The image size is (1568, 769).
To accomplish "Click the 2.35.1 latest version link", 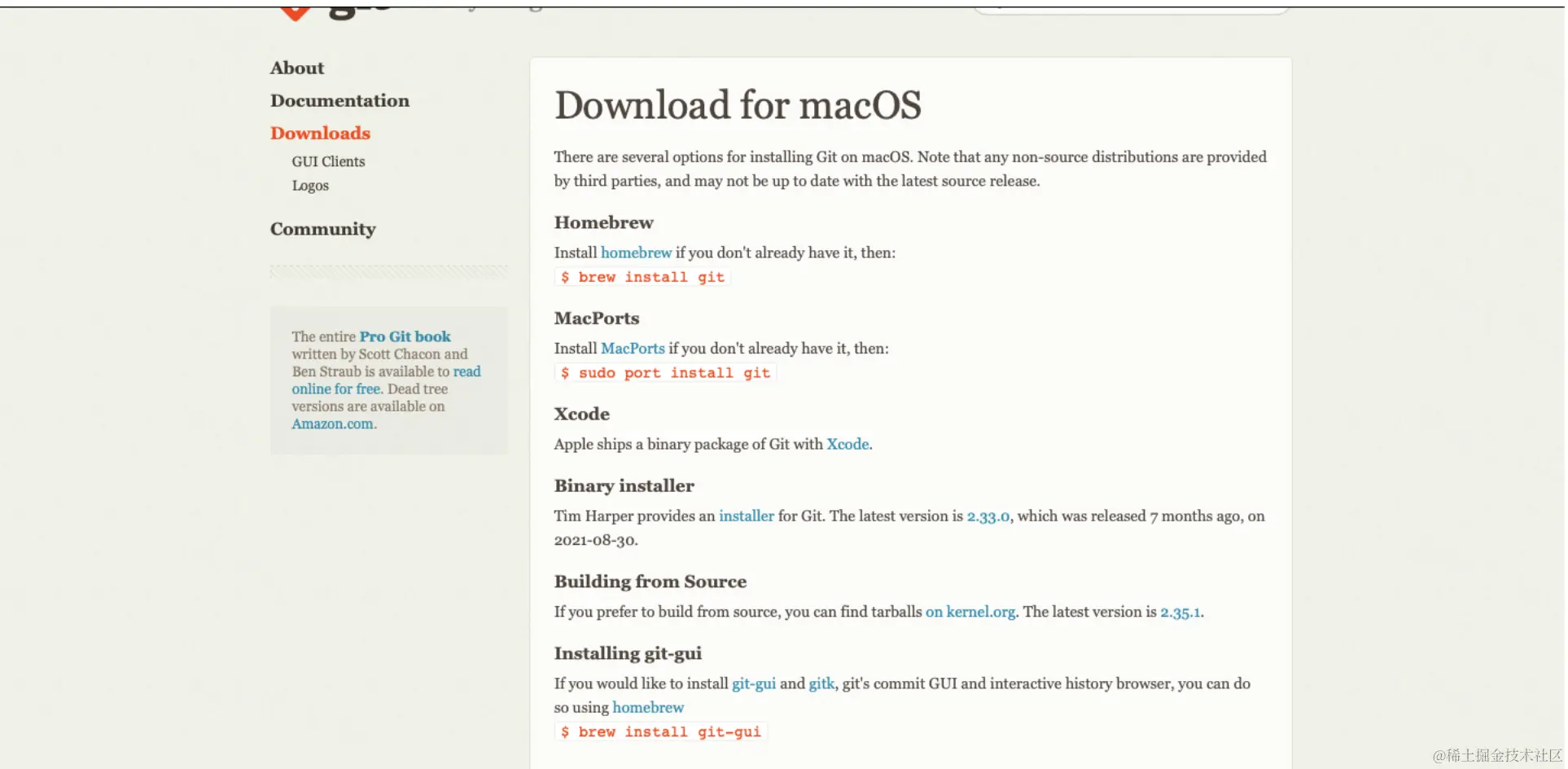I will point(1180,612).
